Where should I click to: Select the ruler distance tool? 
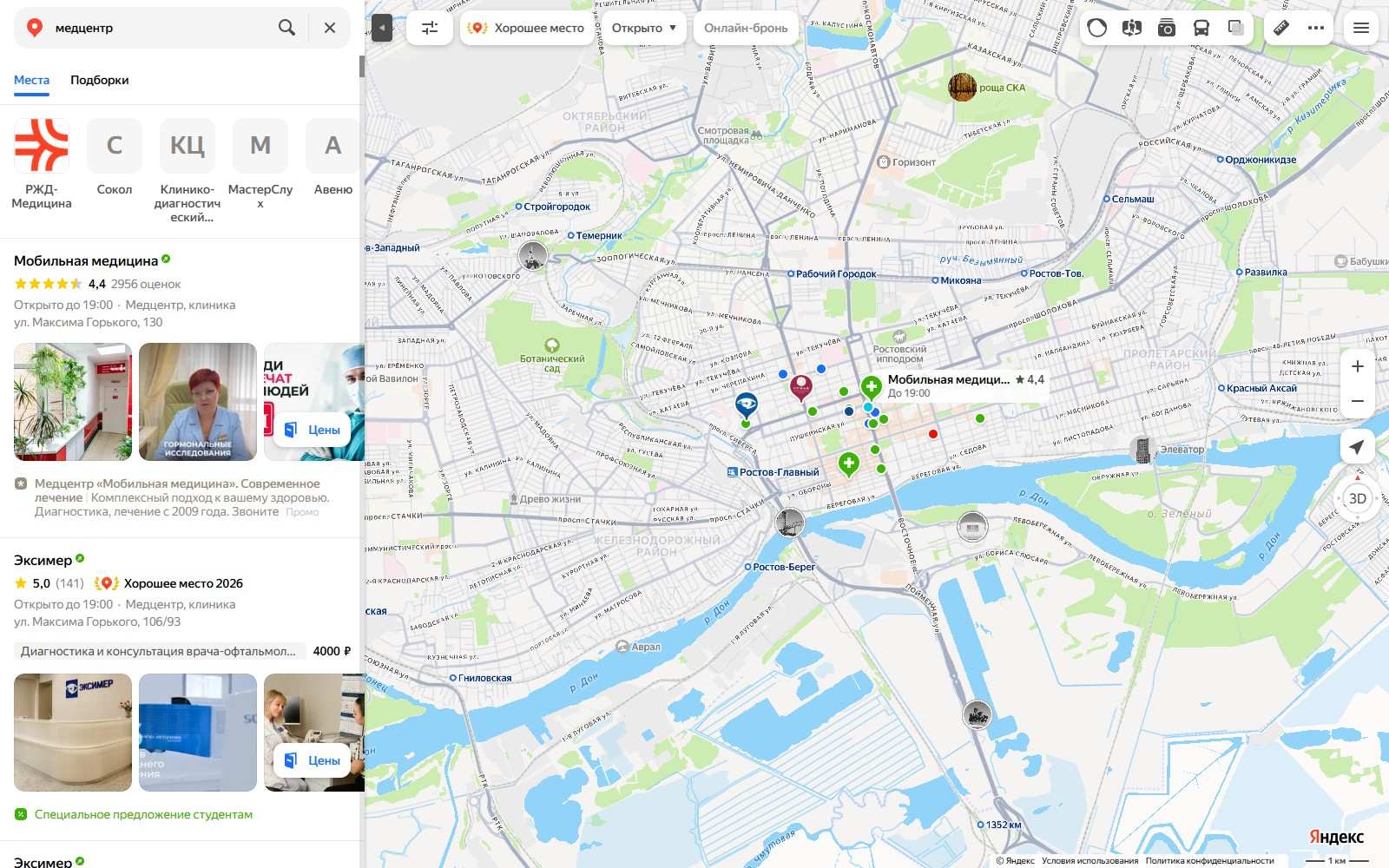point(1281,28)
